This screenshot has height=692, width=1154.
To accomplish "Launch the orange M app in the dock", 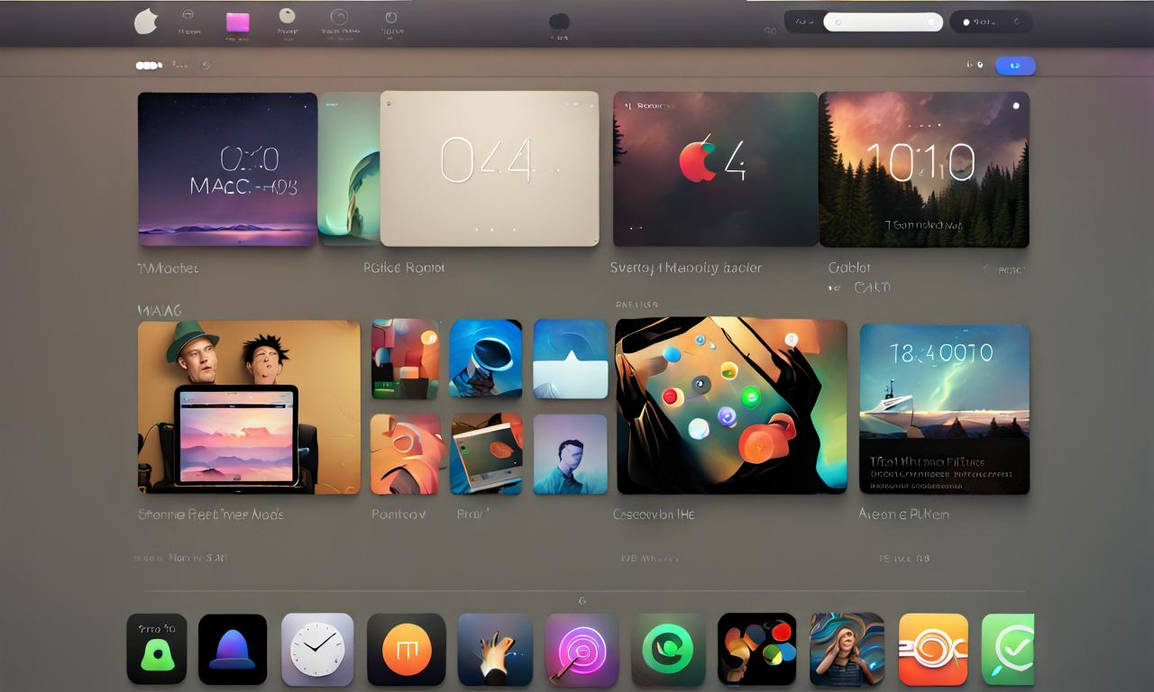I will tap(406, 648).
